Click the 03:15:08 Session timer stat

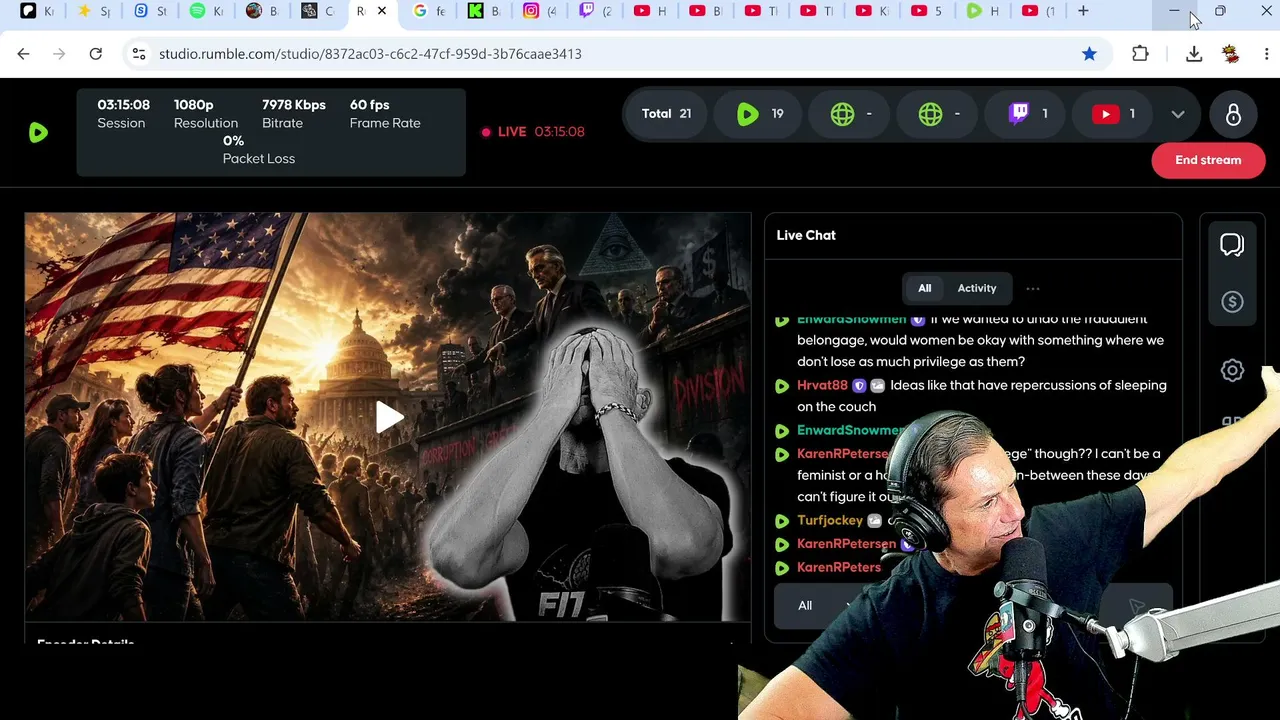[x=123, y=113]
